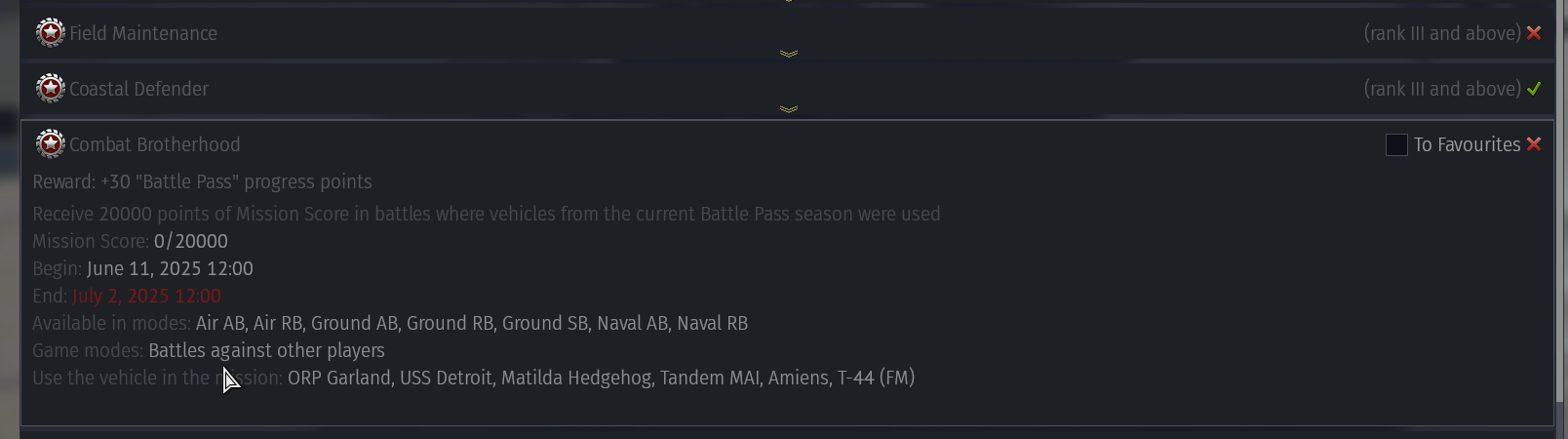
Task: Collapse the Combat Brotherhood task title
Action: click(x=154, y=144)
